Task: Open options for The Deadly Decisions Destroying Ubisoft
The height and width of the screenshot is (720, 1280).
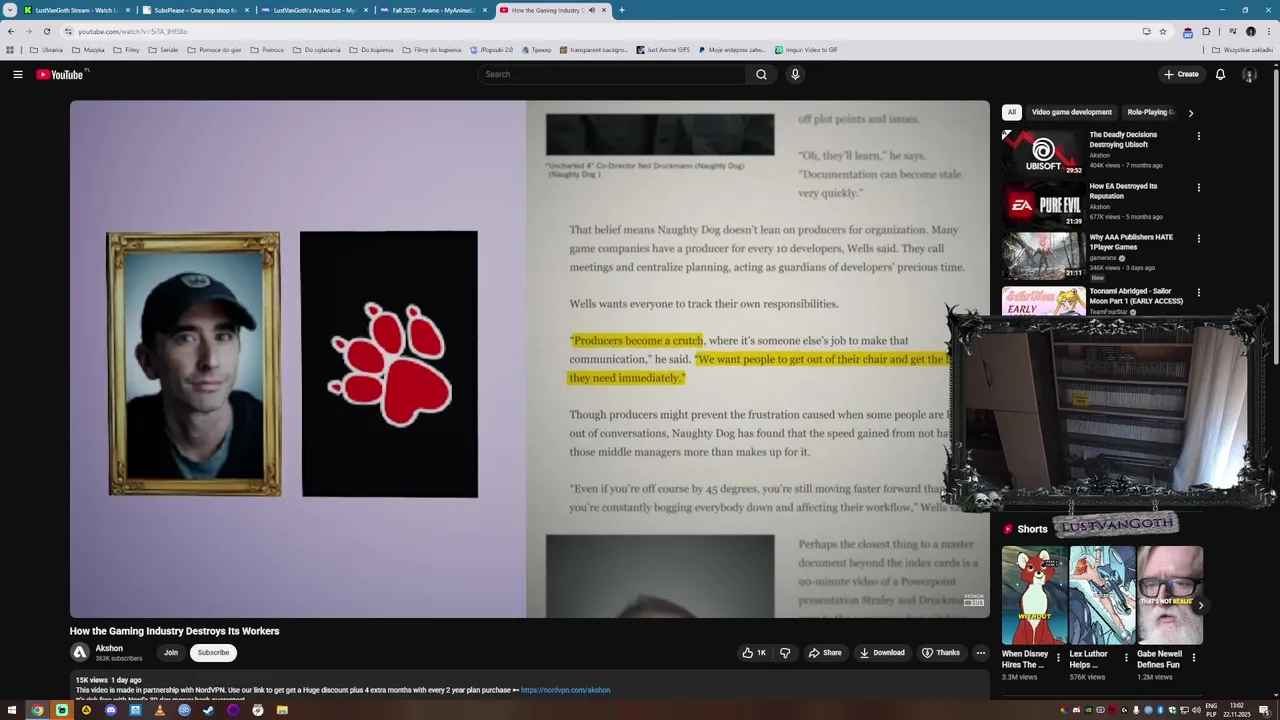Action: (1198, 136)
